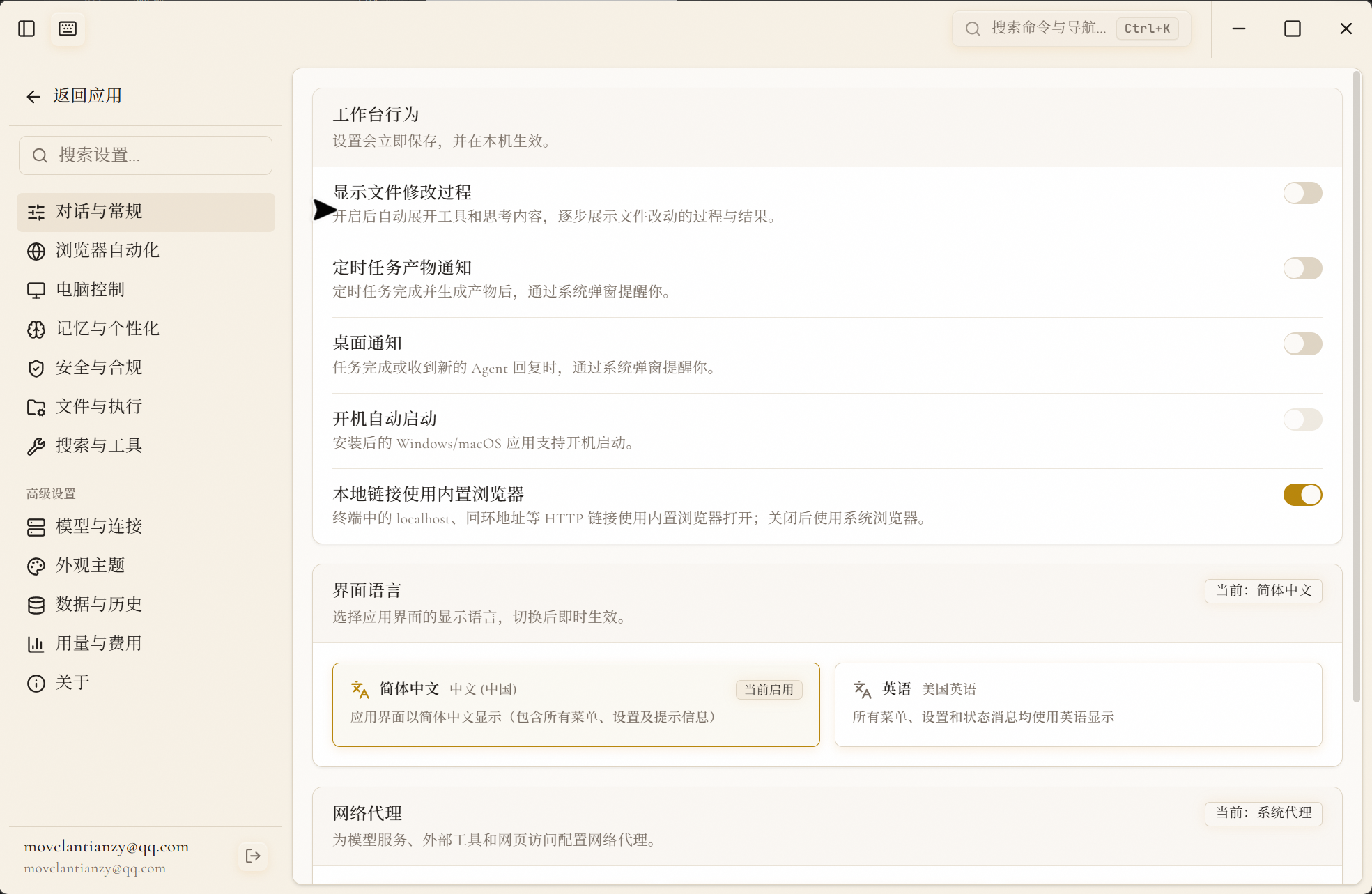Click the bar chart icon for 用量与费用
The image size is (1372, 894).
click(36, 644)
